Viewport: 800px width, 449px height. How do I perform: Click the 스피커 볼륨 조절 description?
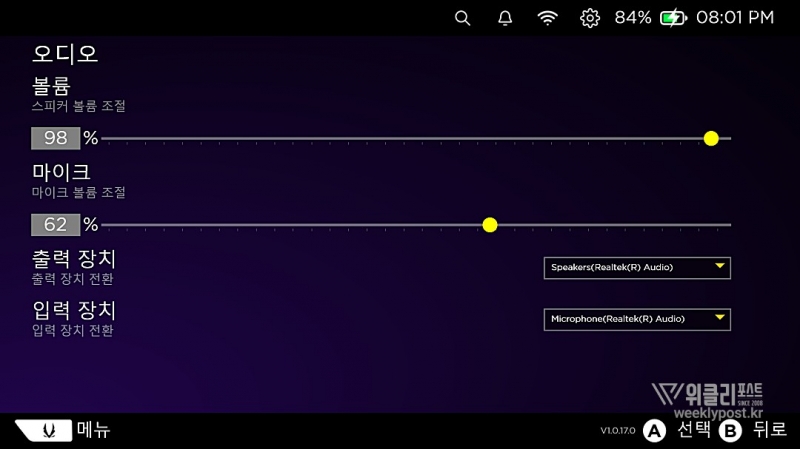click(x=79, y=106)
